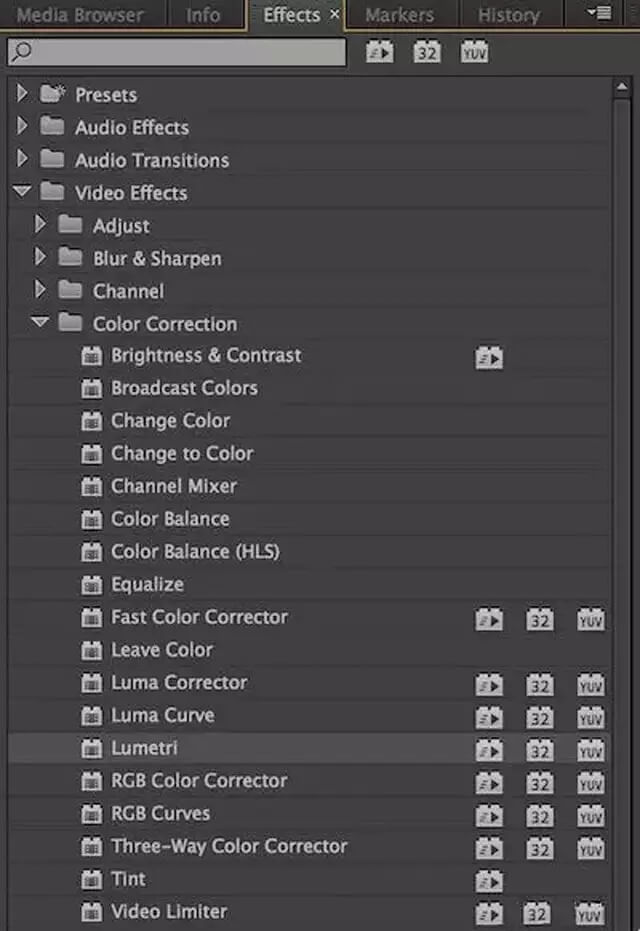Viewport: 640px width, 931px height.
Task: Click the Luma Curve 32-bit badge icon
Action: tap(540, 717)
